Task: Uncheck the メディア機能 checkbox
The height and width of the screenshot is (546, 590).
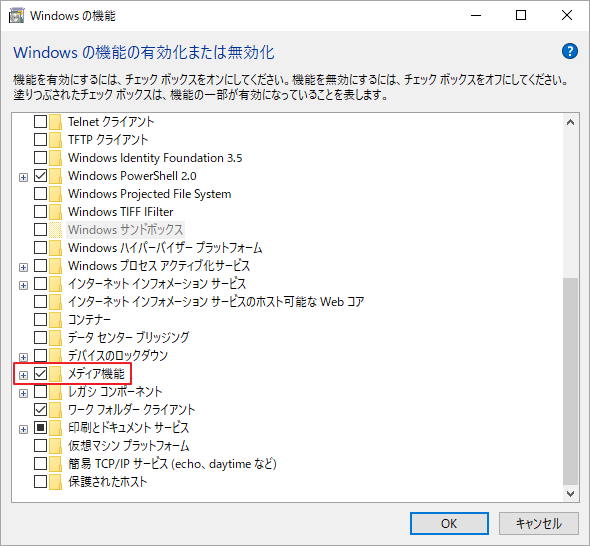Action: [40, 374]
